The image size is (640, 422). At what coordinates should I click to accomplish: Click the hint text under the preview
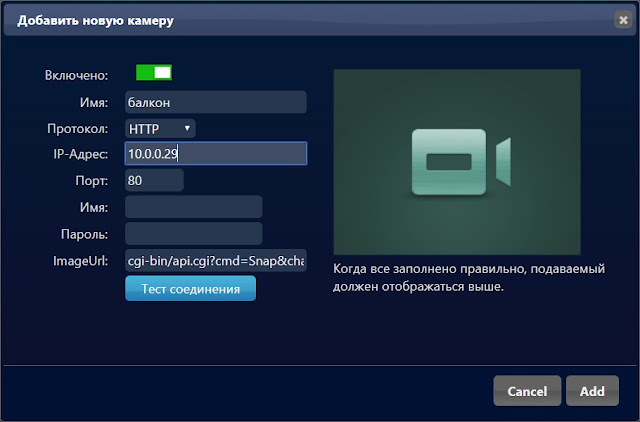(469, 278)
